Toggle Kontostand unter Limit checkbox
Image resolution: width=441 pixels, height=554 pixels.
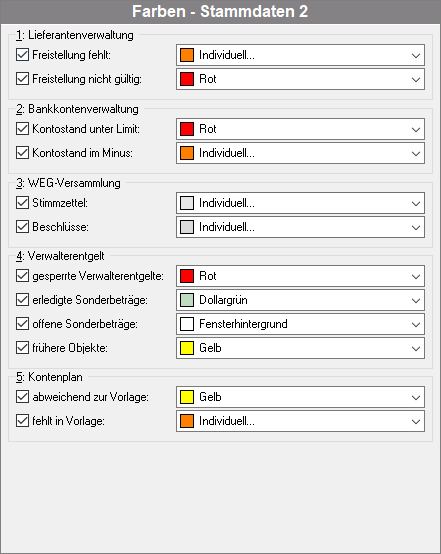coord(22,129)
